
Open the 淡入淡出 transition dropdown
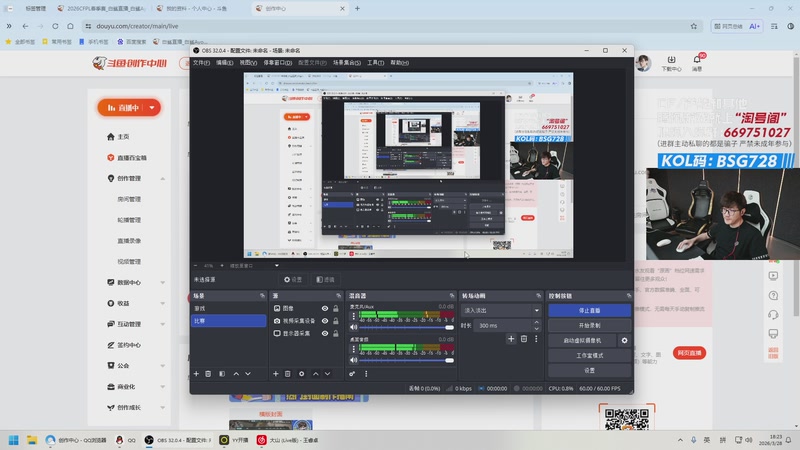click(501, 310)
